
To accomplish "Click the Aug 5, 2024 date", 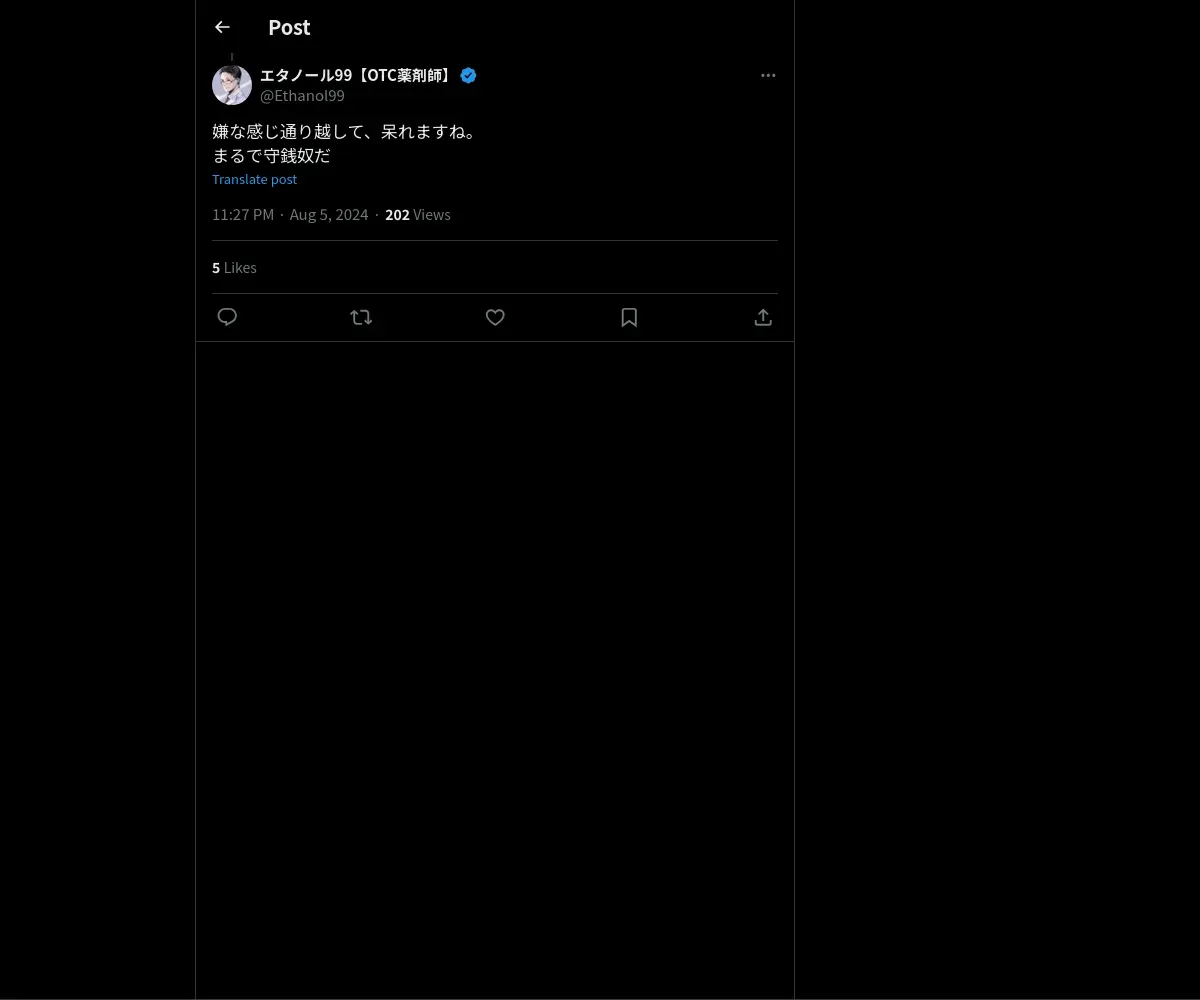I will [329, 215].
